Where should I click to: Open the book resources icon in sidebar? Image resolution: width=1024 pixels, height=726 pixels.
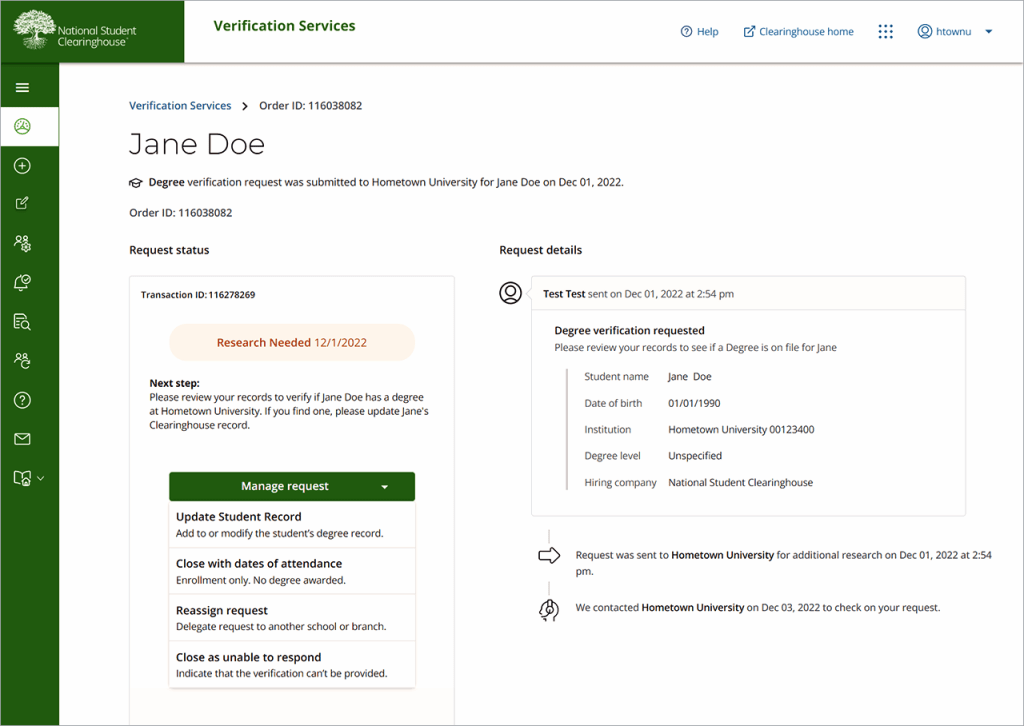pos(22,479)
